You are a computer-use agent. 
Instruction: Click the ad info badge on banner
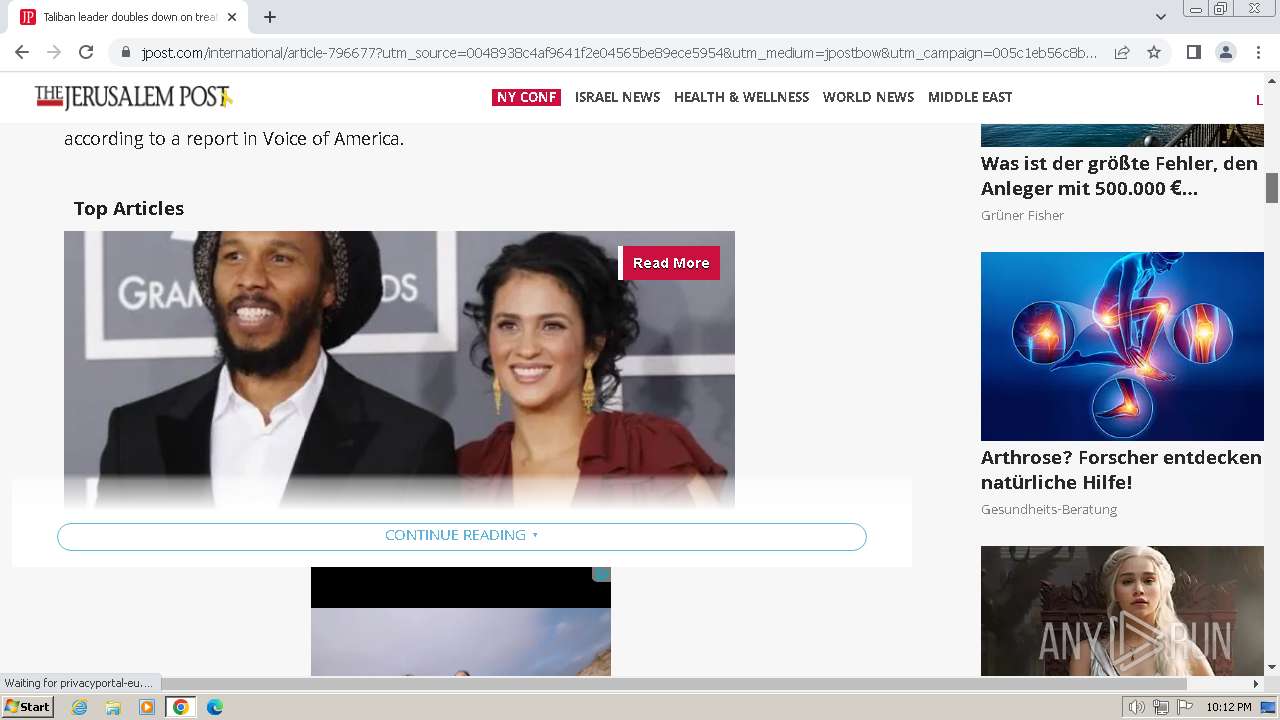(x=601, y=574)
